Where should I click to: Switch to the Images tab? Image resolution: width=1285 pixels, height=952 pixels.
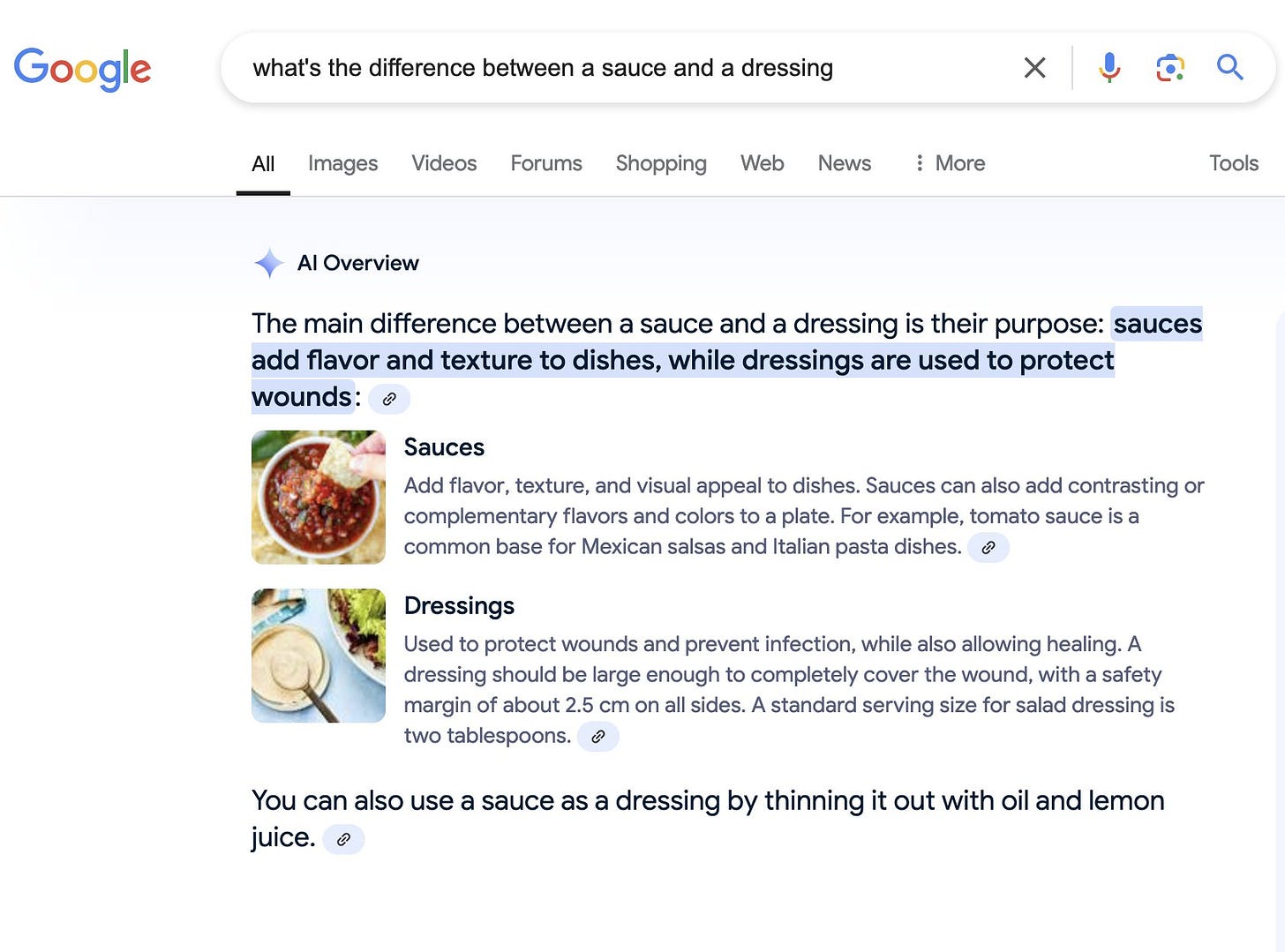[342, 163]
